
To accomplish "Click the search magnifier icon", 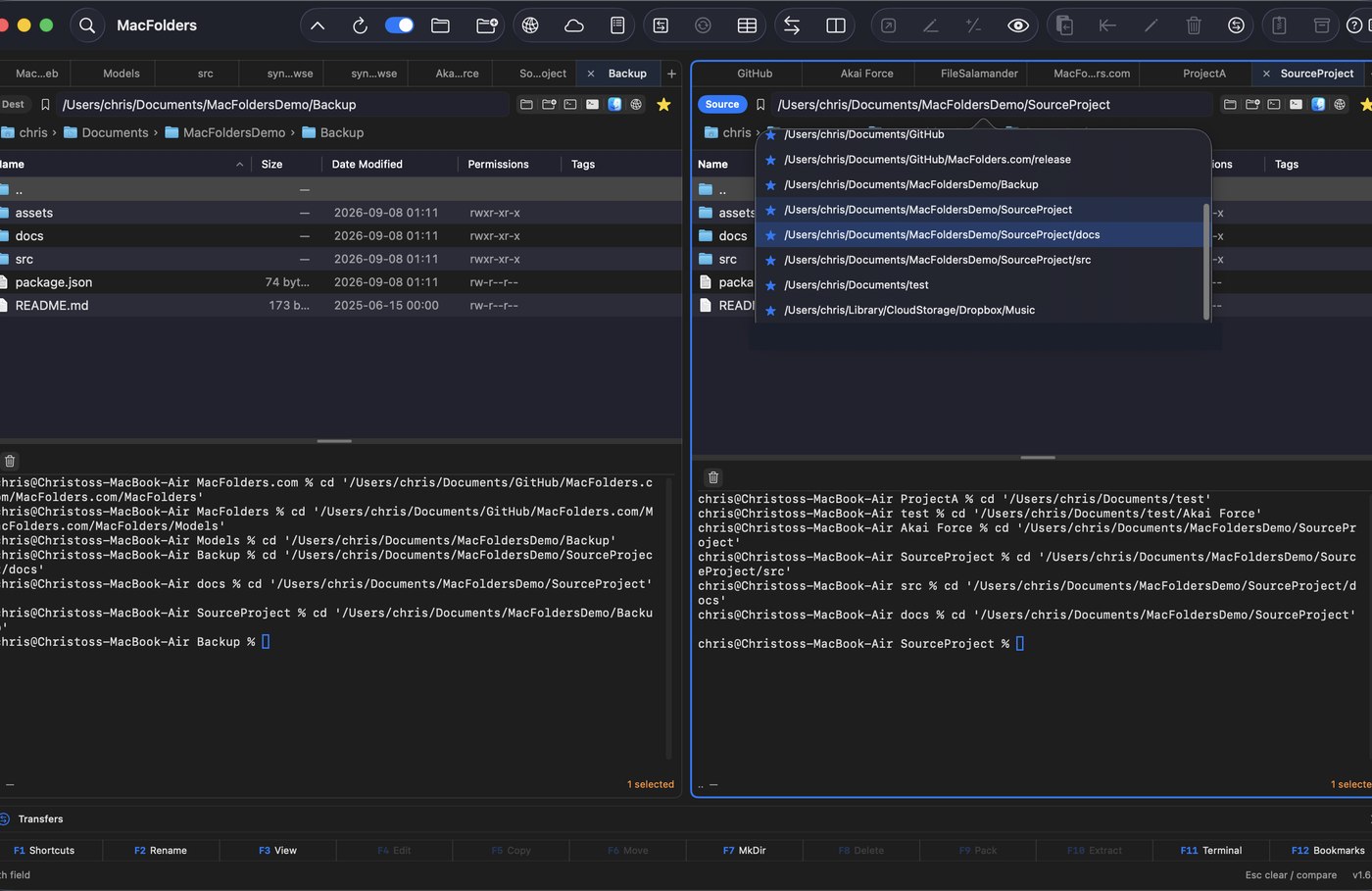I will 87,25.
